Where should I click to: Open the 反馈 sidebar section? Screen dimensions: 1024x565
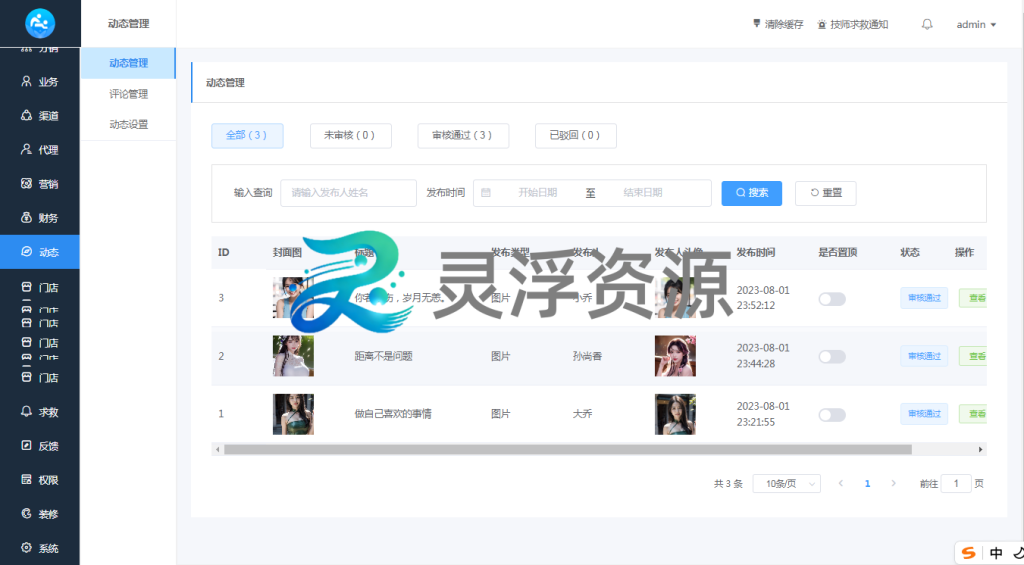[x=40, y=446]
